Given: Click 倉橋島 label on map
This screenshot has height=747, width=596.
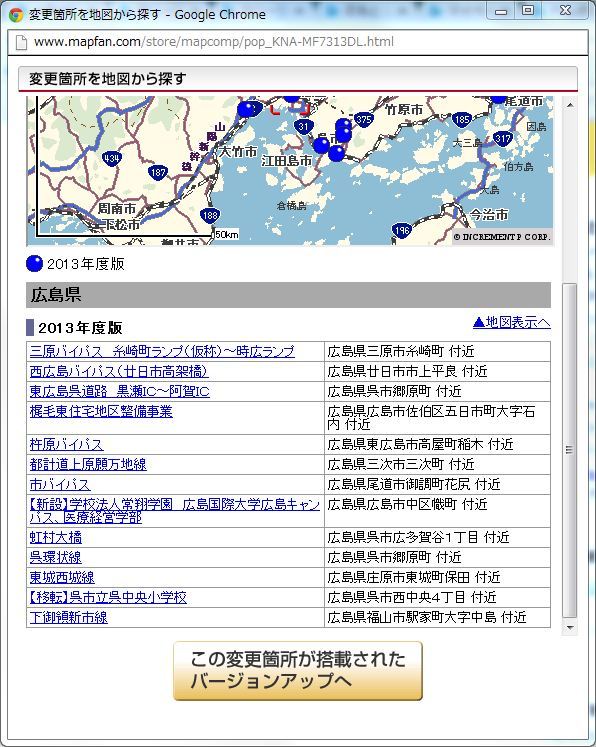Looking at the screenshot, I should (x=292, y=206).
